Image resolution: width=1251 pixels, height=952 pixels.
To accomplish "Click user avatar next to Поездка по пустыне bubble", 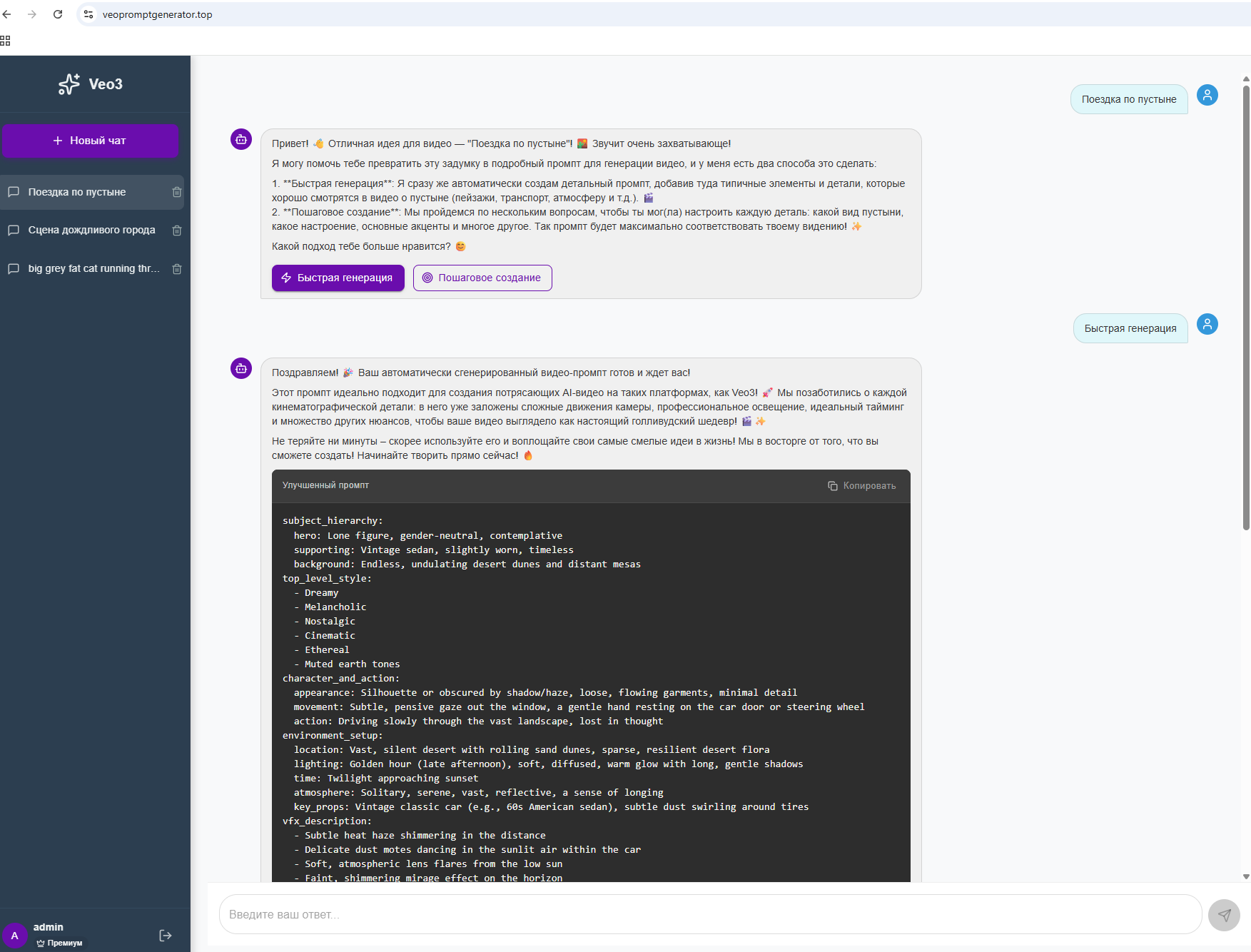I will 1207,95.
